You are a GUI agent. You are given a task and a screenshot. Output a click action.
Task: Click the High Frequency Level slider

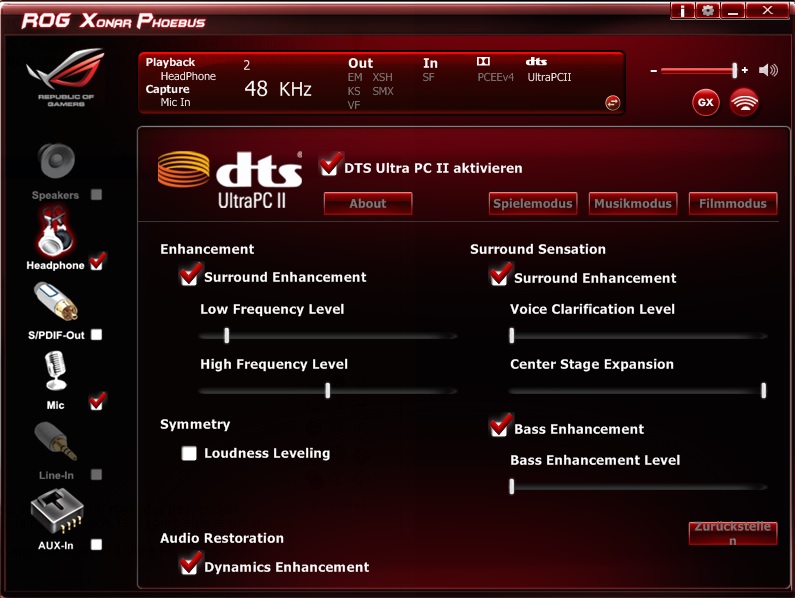click(x=328, y=390)
